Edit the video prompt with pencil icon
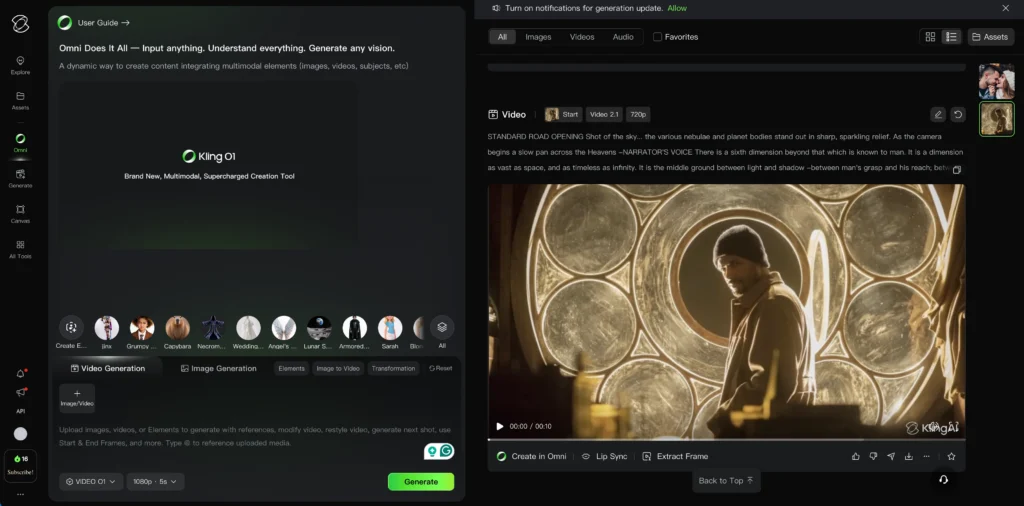1024x506 pixels. pos(938,115)
